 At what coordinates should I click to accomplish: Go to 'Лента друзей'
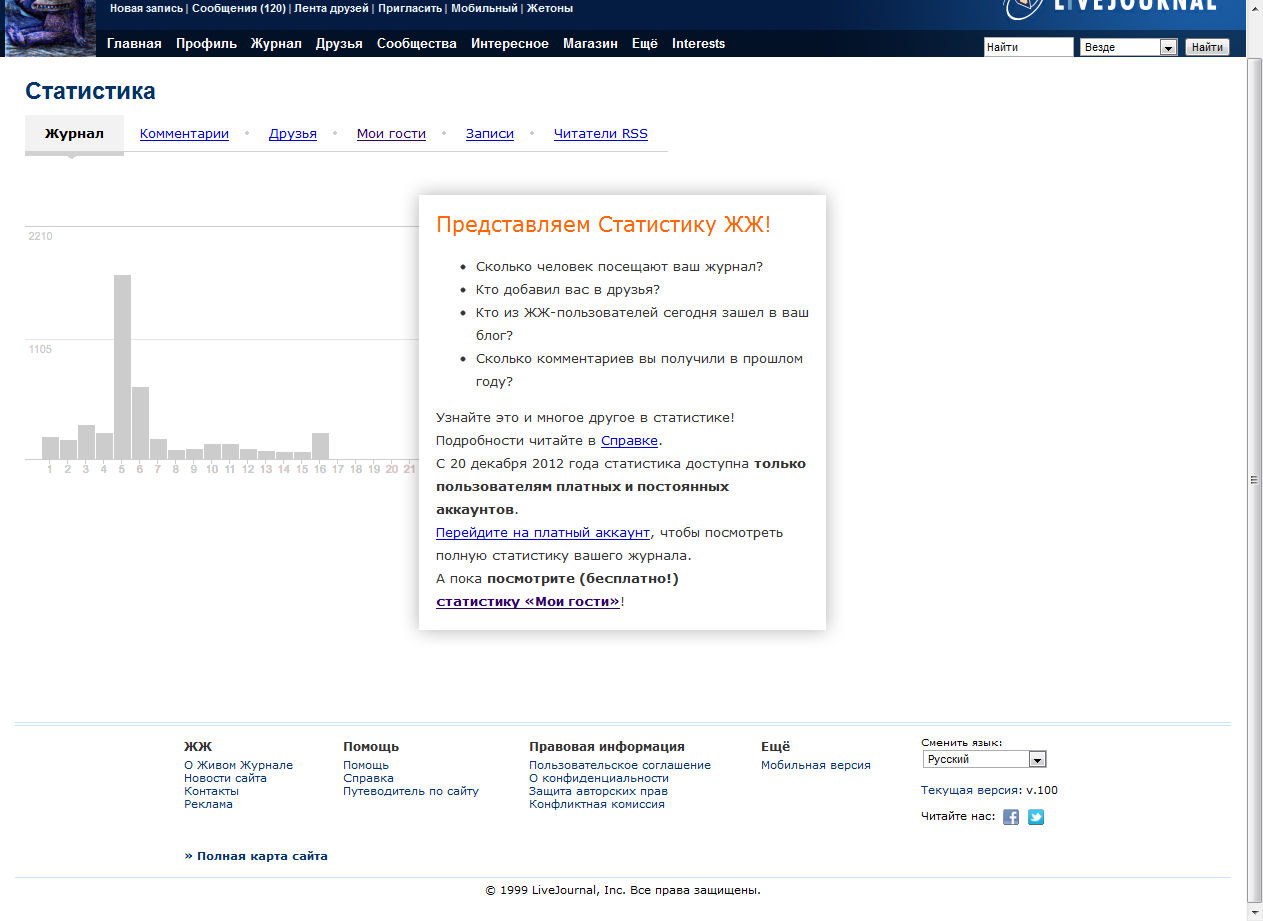point(331,8)
